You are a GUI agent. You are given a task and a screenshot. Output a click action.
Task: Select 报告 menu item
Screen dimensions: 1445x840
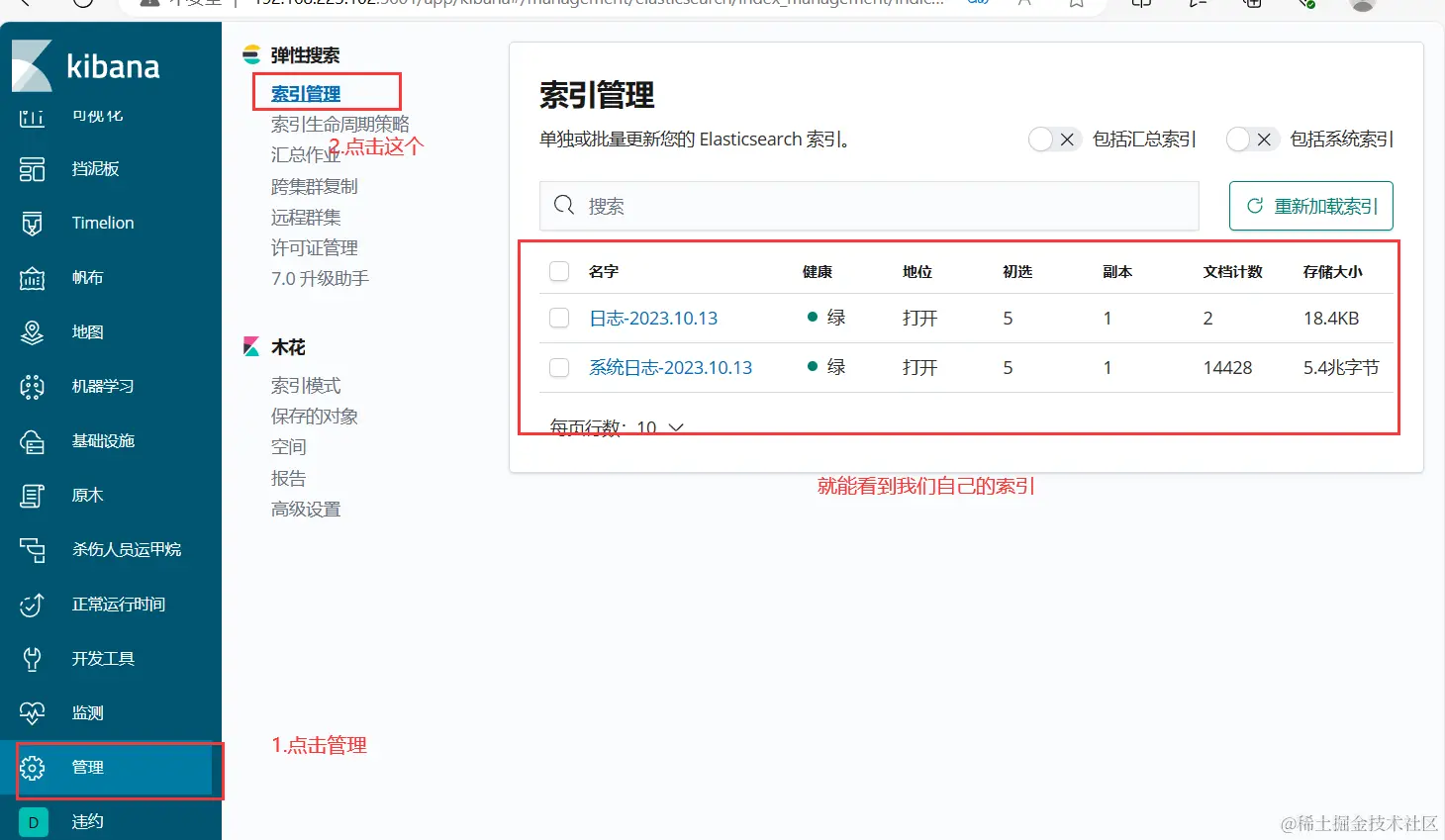tap(289, 478)
